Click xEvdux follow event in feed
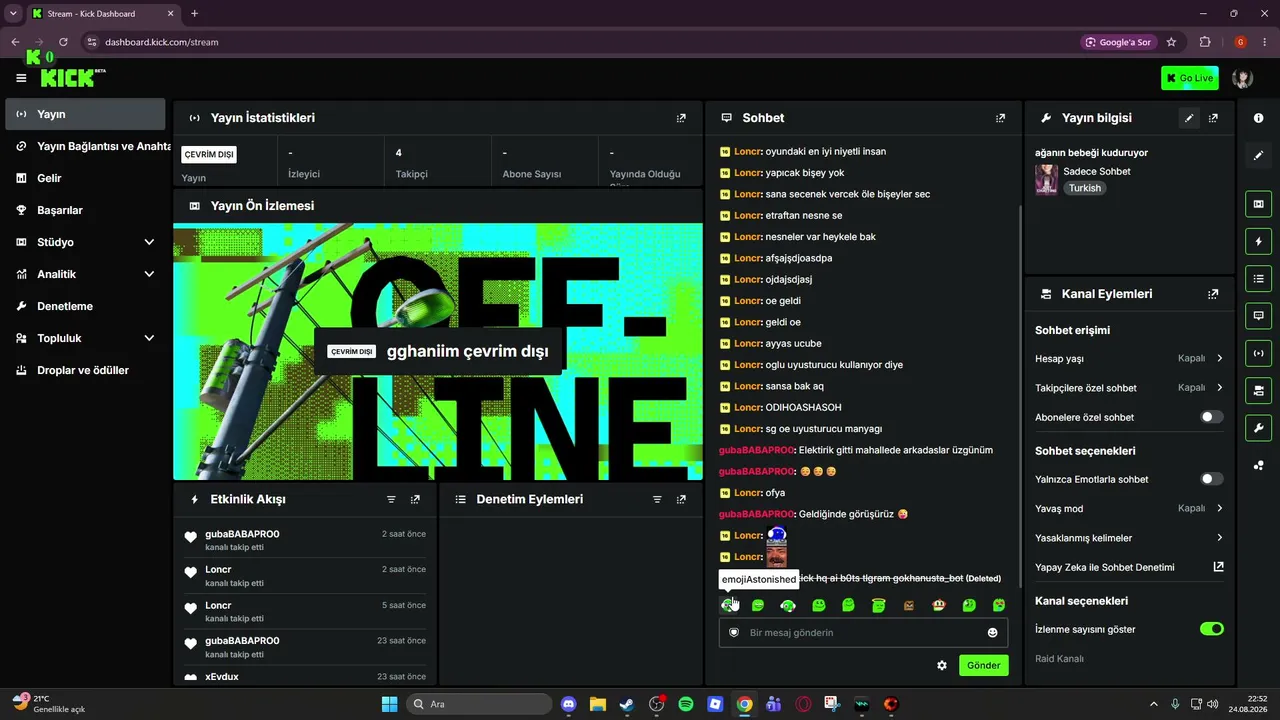This screenshot has width=1280, height=720. 305,677
